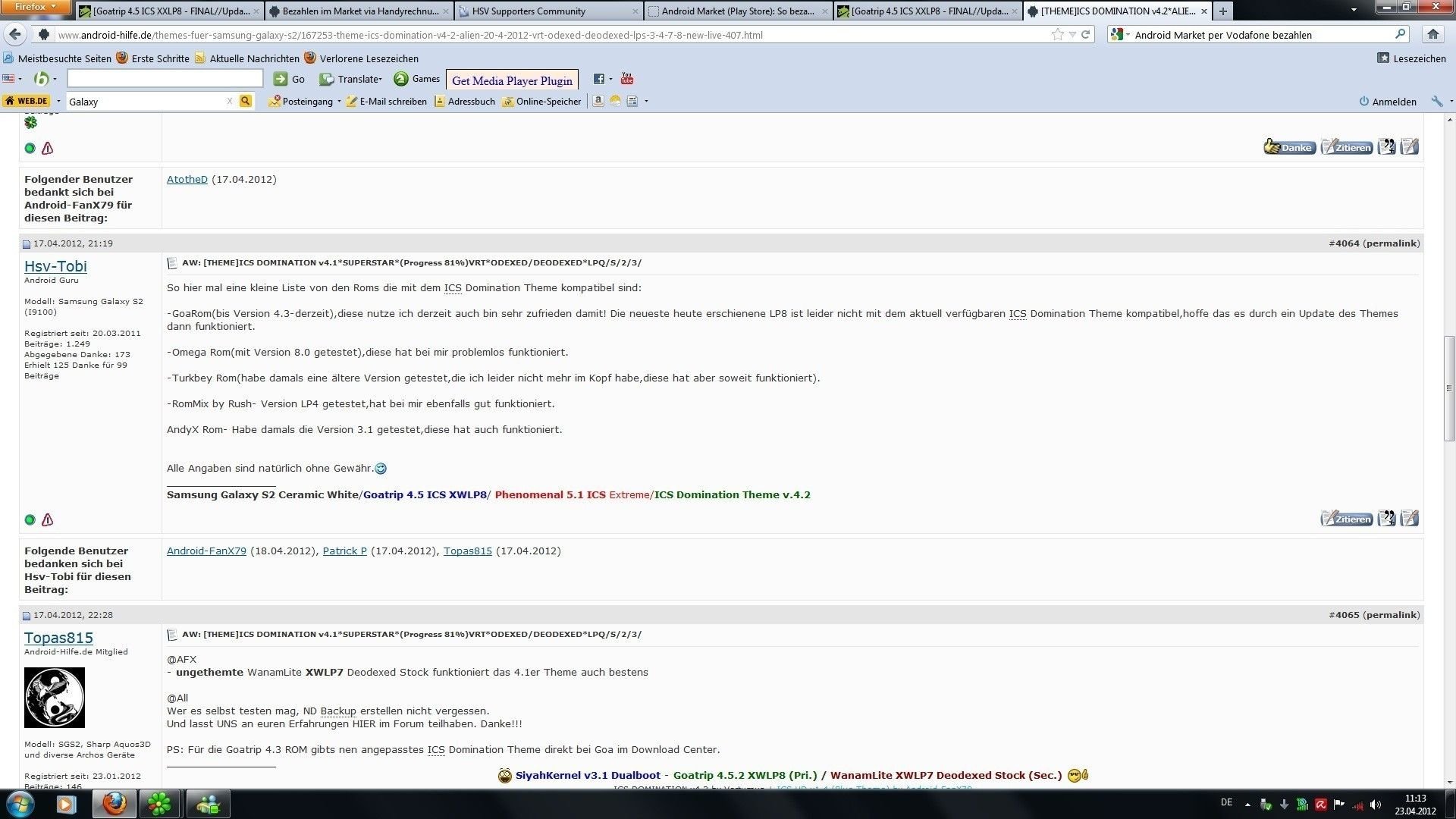Open the US flag language dropdown
The width and height of the screenshot is (1456, 819).
11,79
